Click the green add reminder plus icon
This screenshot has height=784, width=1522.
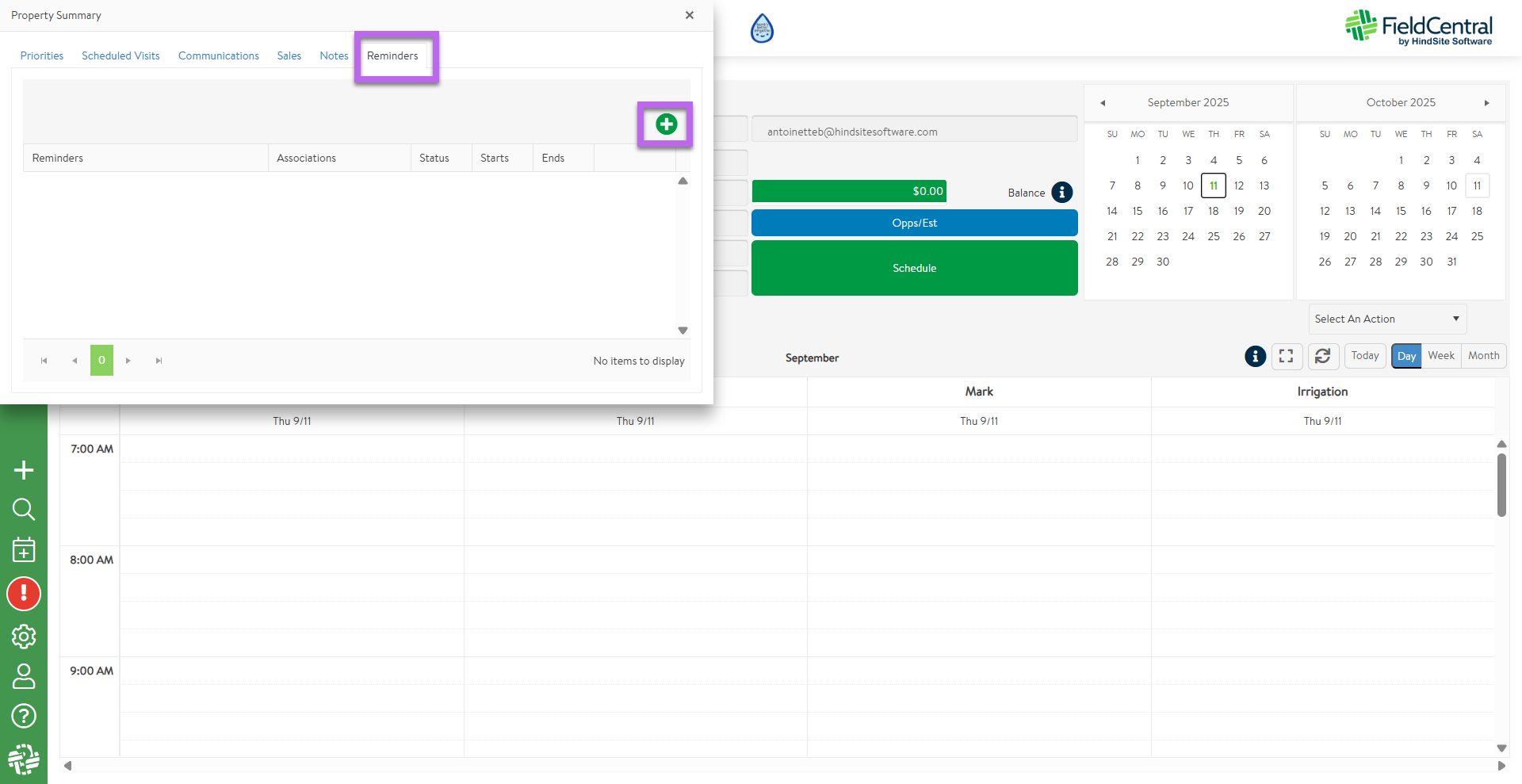[666, 124]
